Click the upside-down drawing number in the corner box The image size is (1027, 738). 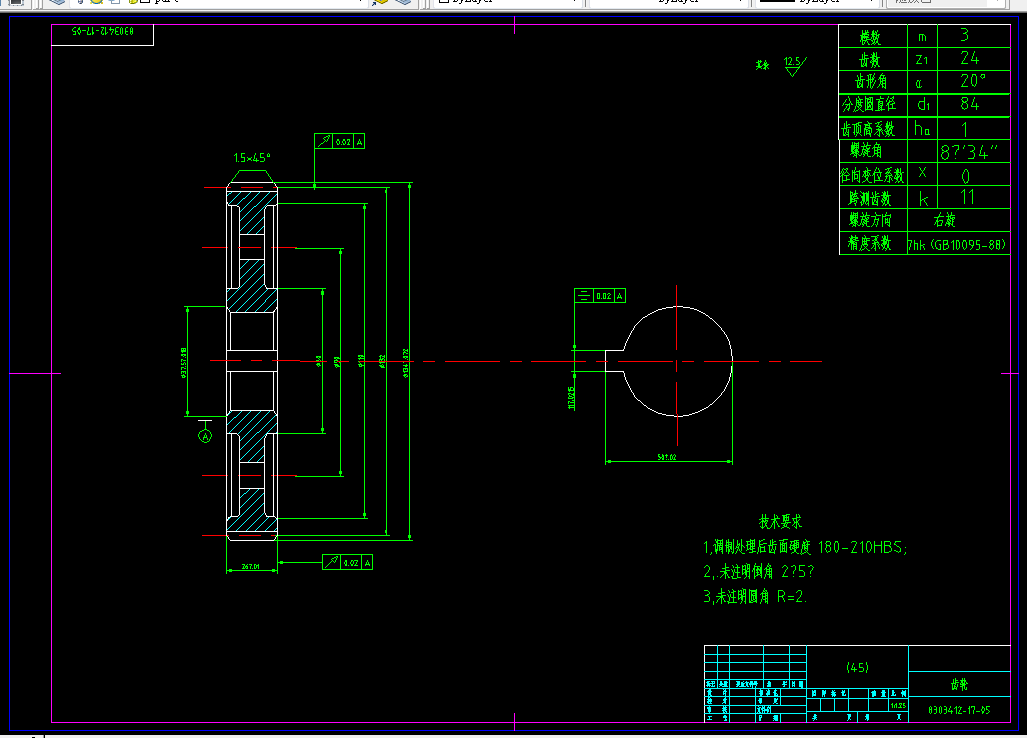tap(103, 31)
